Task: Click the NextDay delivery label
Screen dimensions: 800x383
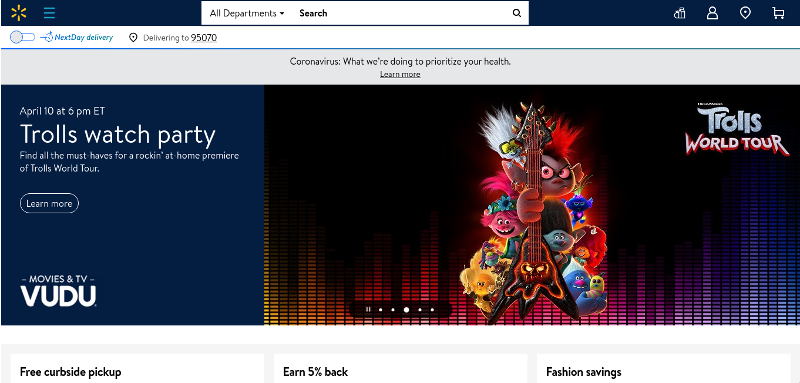Action: (x=77, y=37)
